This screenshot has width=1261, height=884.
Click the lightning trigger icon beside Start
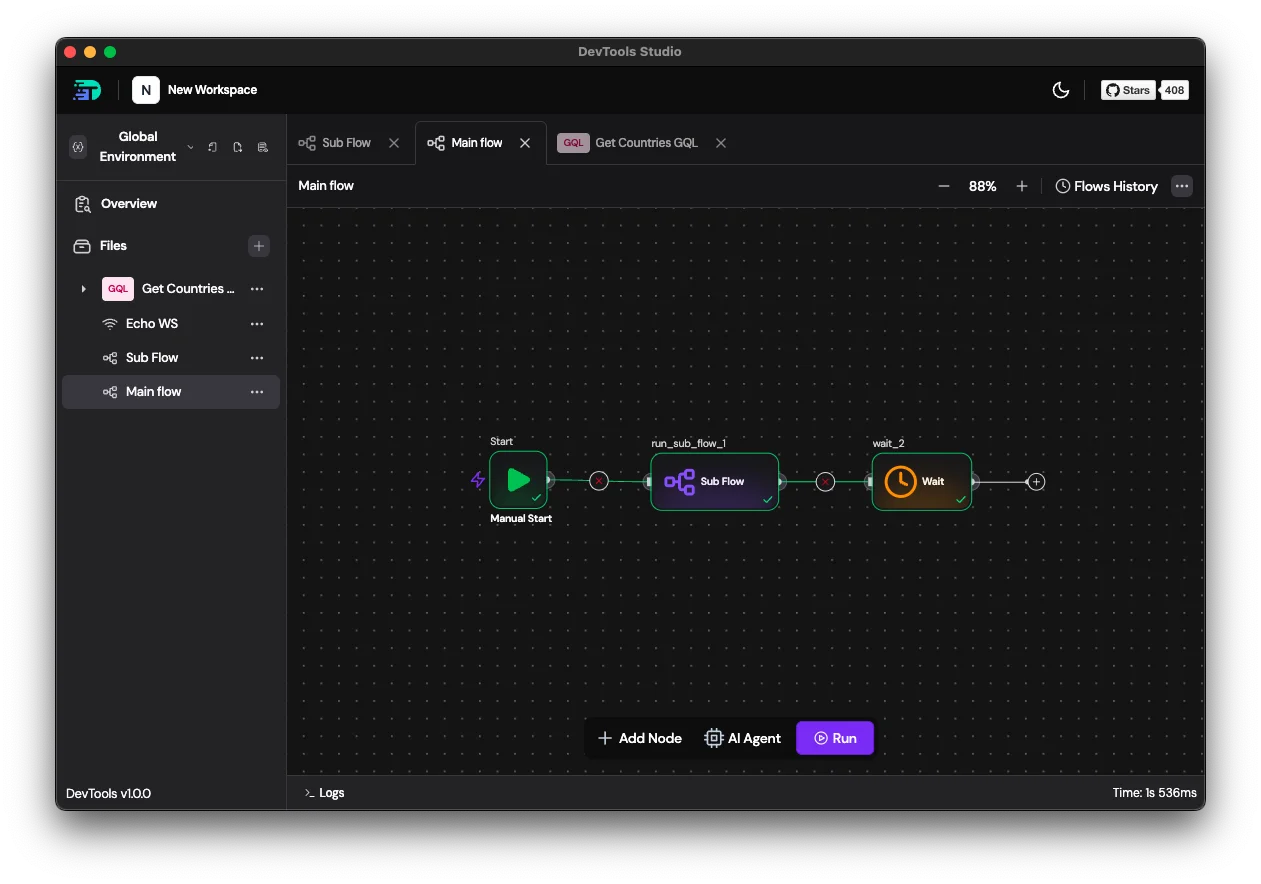tap(478, 480)
